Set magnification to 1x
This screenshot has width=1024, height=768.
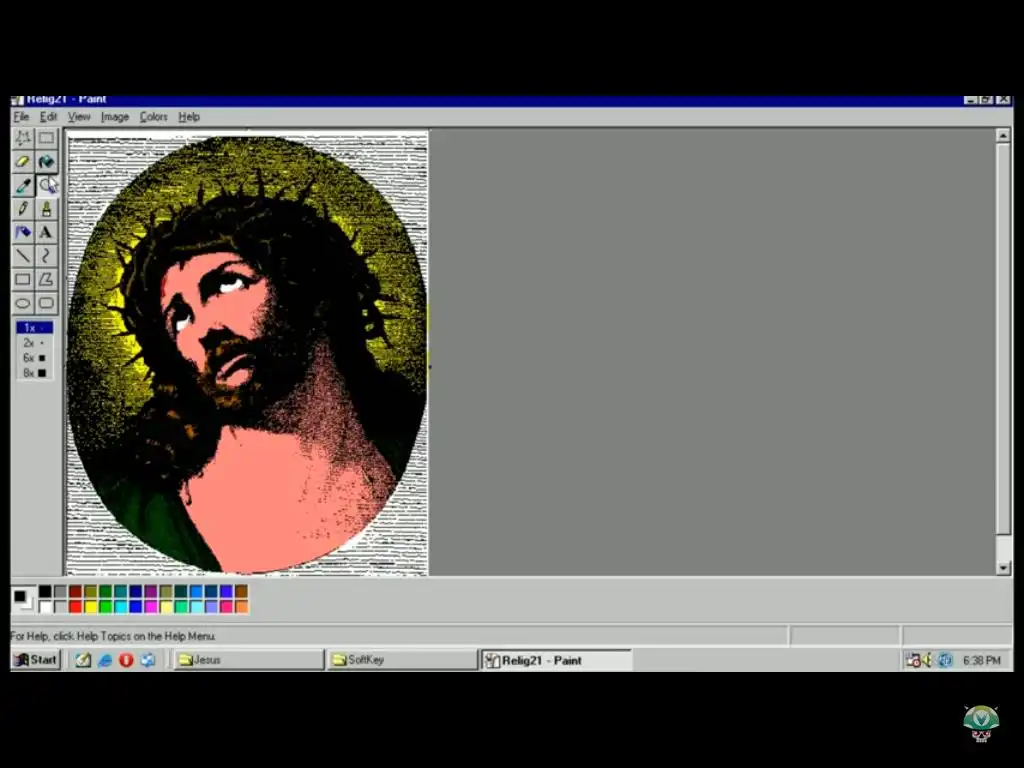35,328
